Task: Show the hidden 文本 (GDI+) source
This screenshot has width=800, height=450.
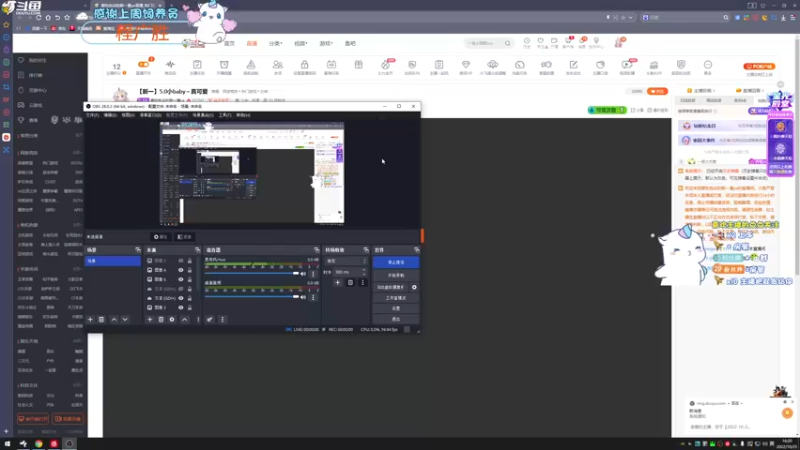Action: click(181, 289)
